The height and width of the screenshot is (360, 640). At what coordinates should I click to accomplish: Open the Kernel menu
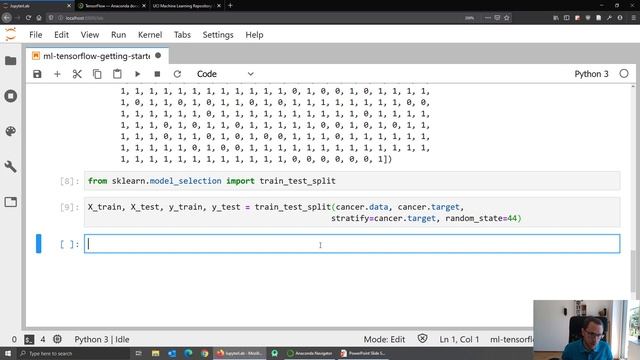(x=150, y=35)
